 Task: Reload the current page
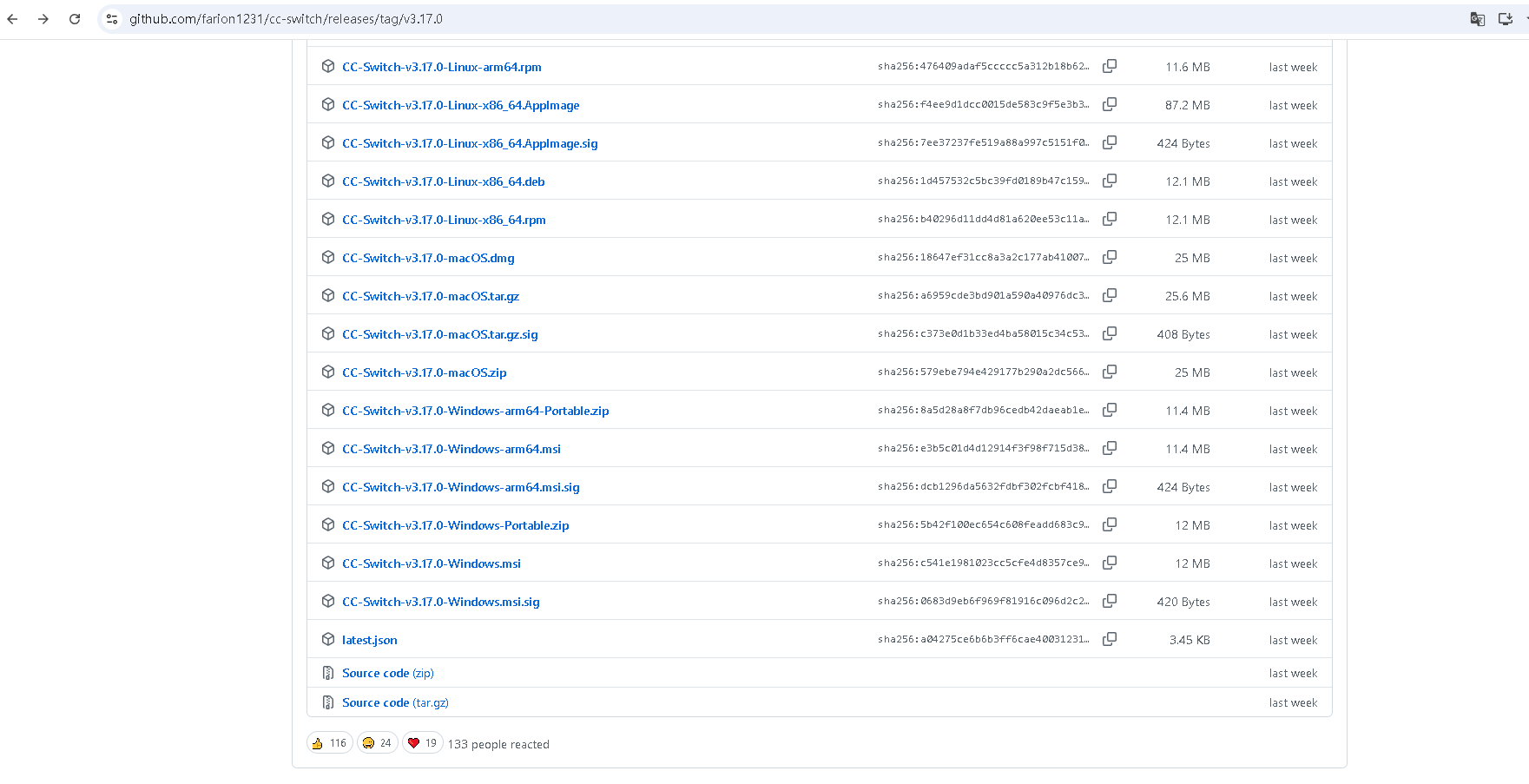pos(75,19)
